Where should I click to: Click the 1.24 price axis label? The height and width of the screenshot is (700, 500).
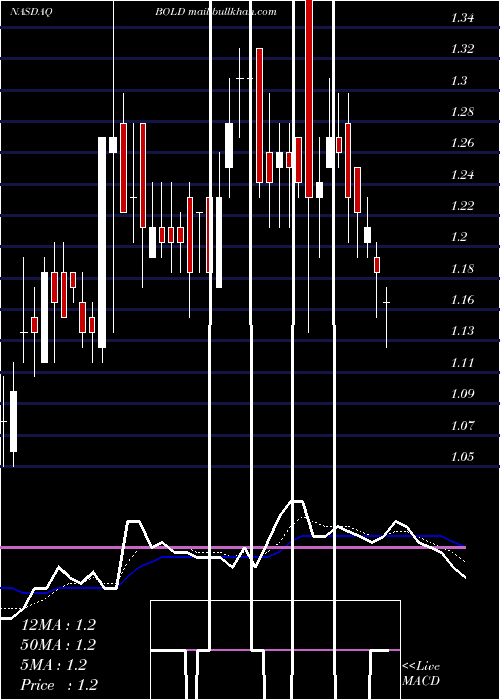462,174
